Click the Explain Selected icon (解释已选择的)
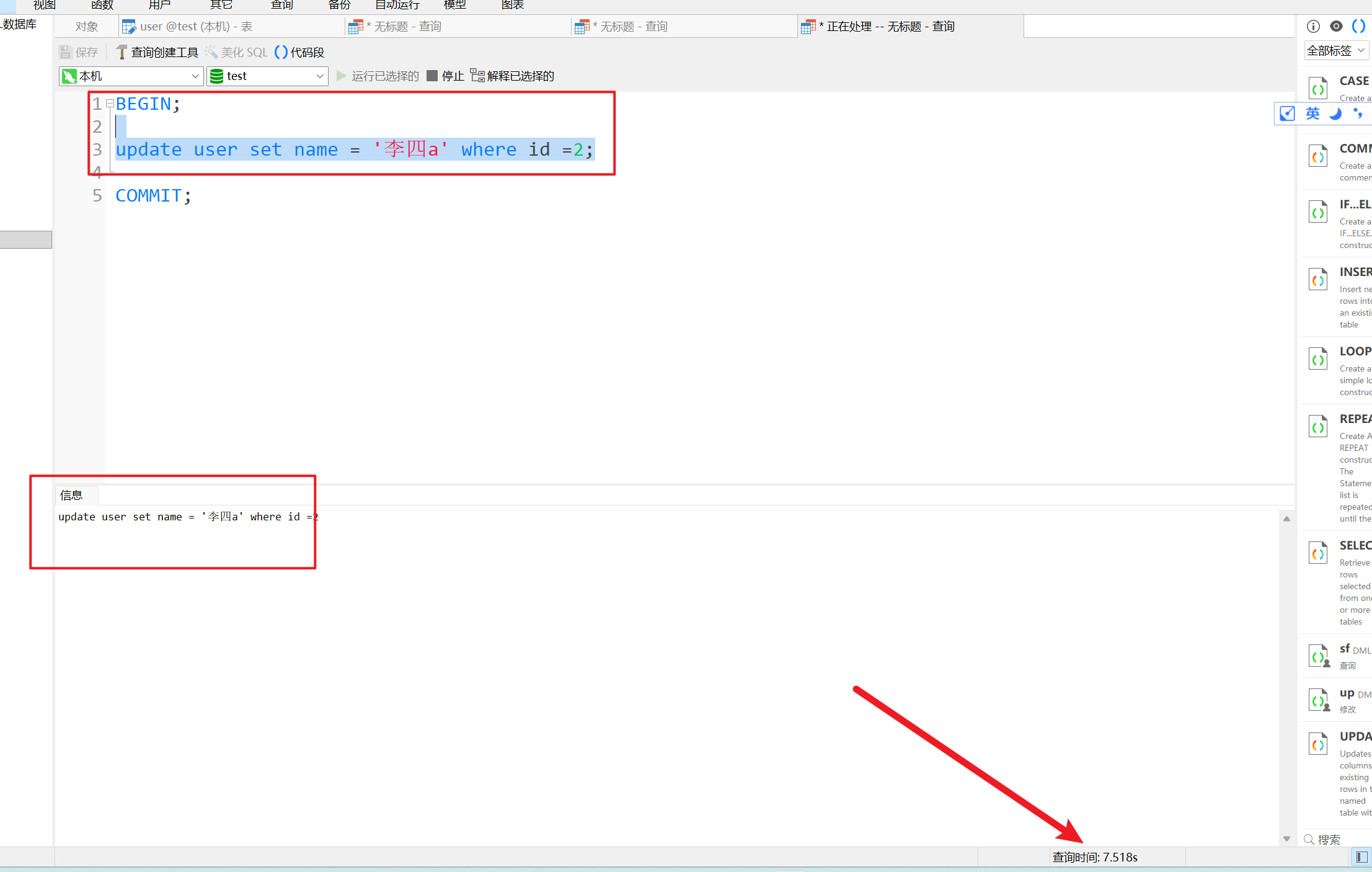Image resolution: width=1372 pixels, height=872 pixels. (x=477, y=76)
